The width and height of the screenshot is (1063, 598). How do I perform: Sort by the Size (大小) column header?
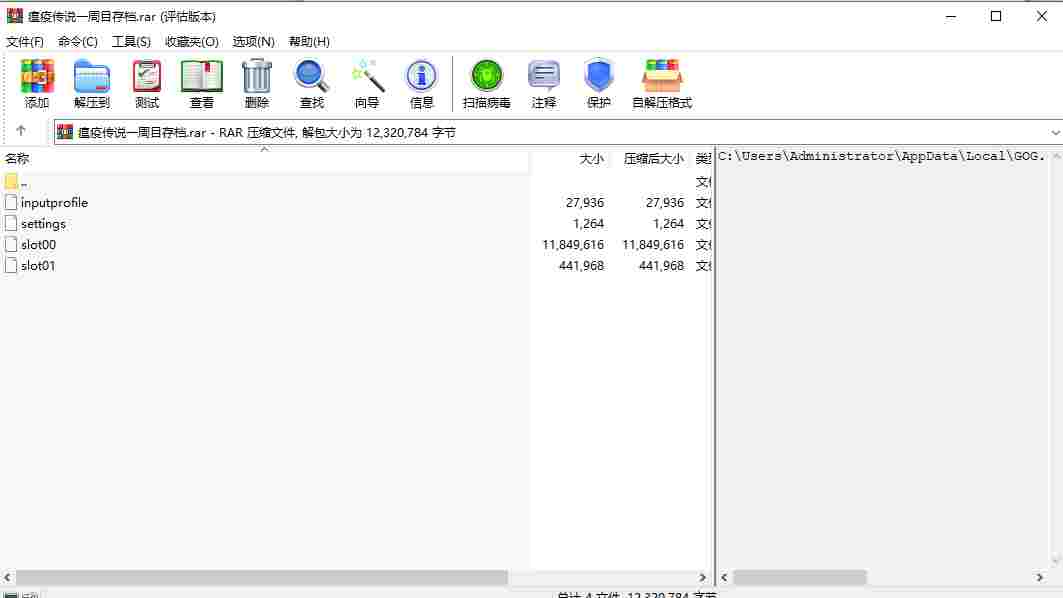coord(591,159)
